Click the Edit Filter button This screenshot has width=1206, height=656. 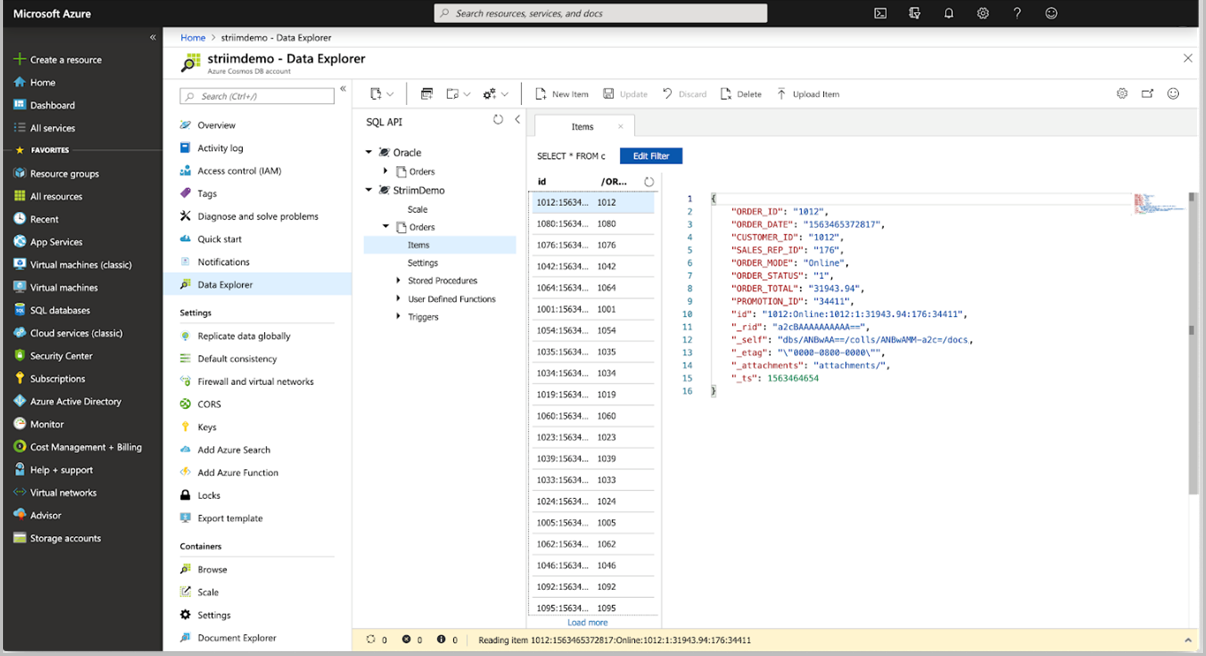651,156
